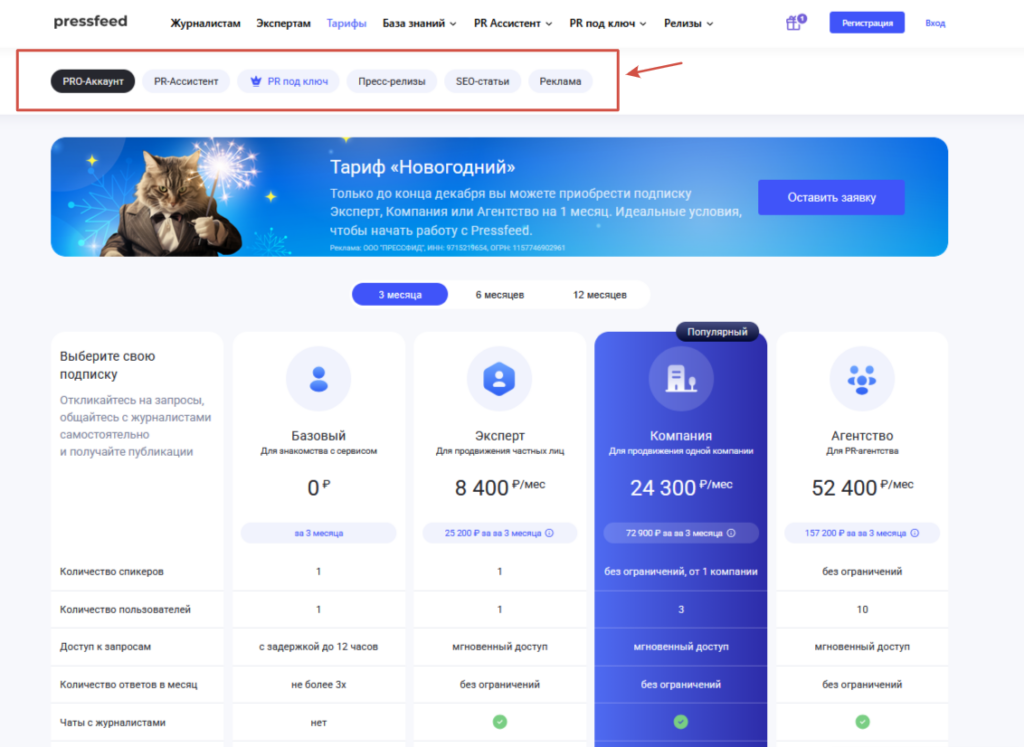Click the Агентство plan group icon
The height and width of the screenshot is (747, 1024).
point(862,379)
